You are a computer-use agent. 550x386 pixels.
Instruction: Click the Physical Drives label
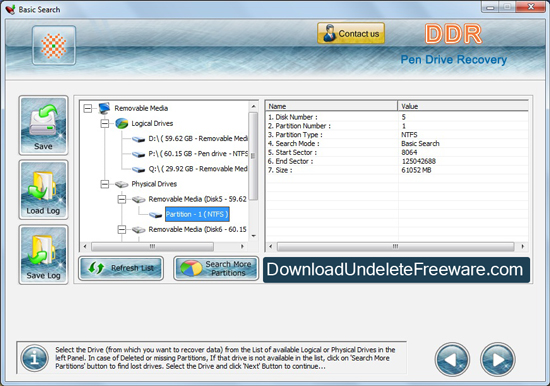coord(154,184)
